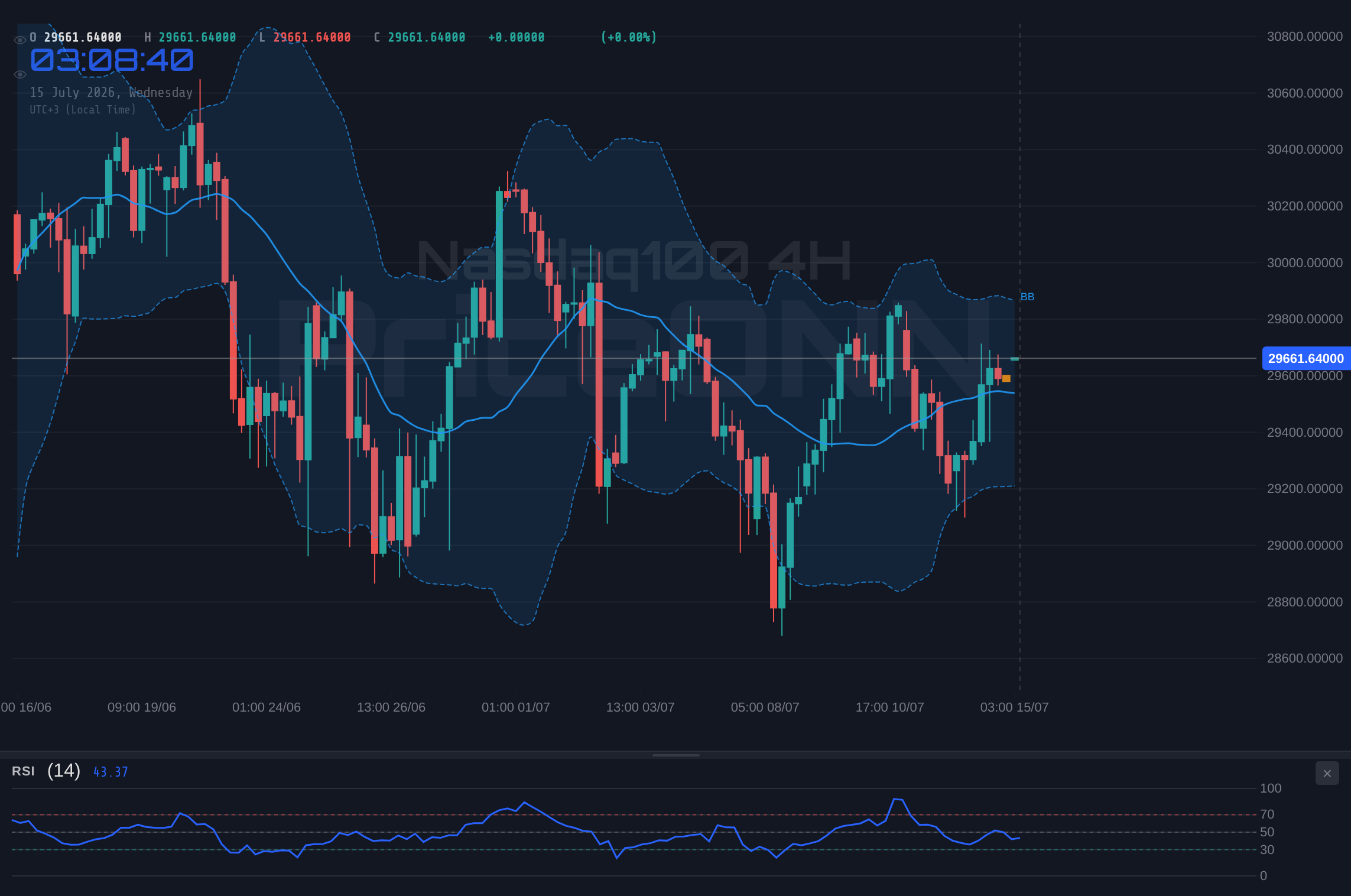This screenshot has width=1351, height=896.
Task: Click the current price tag 29661.64000
Action: [1306, 358]
